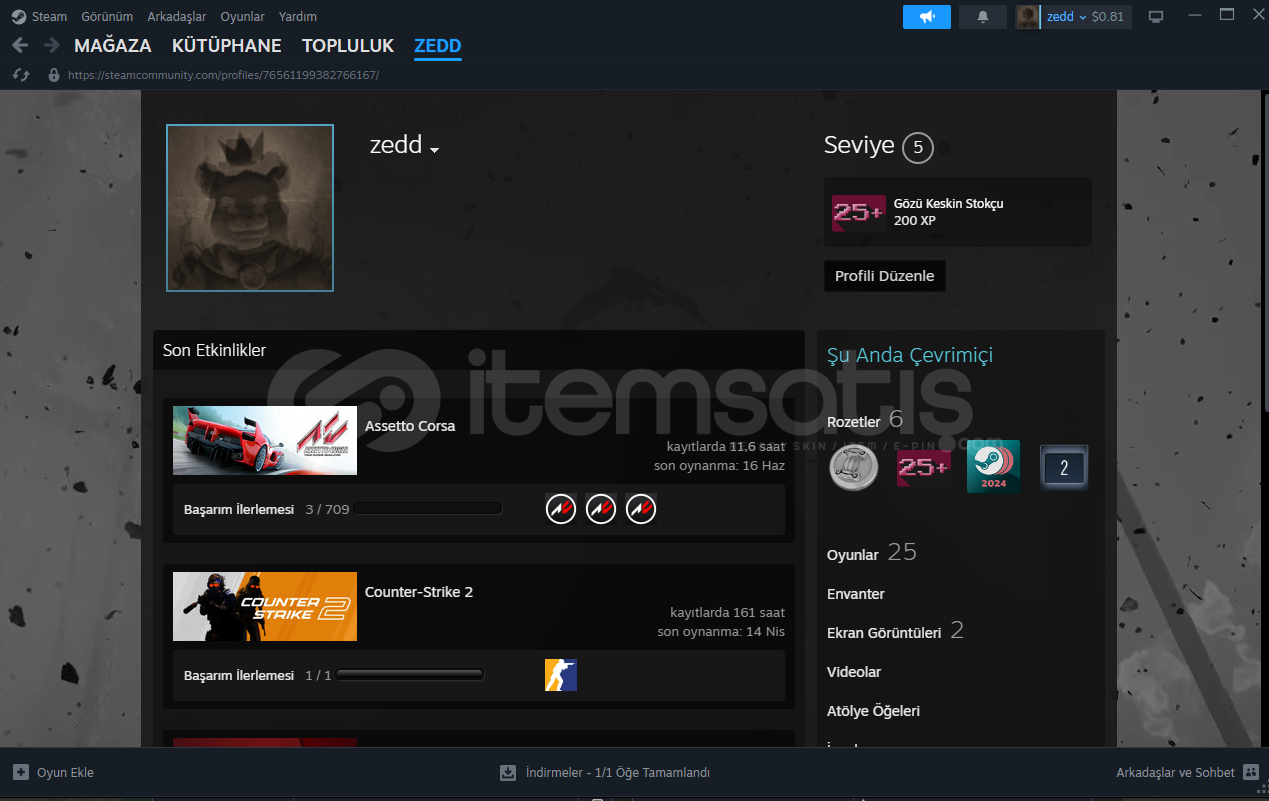Open the Assetto Corsa game banner
The width and height of the screenshot is (1269, 801).
pos(265,440)
